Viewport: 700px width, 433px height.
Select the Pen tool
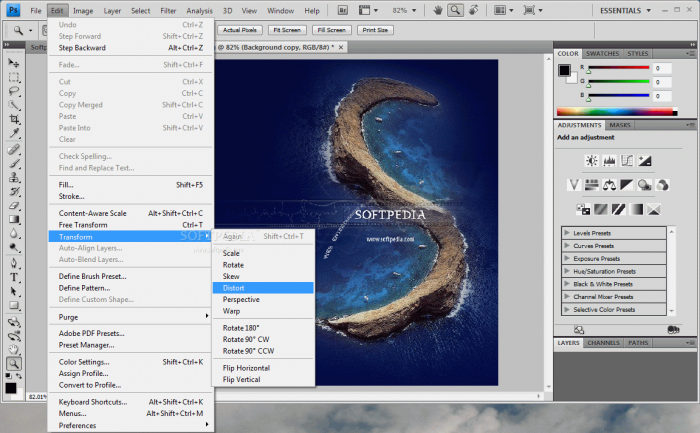point(14,263)
